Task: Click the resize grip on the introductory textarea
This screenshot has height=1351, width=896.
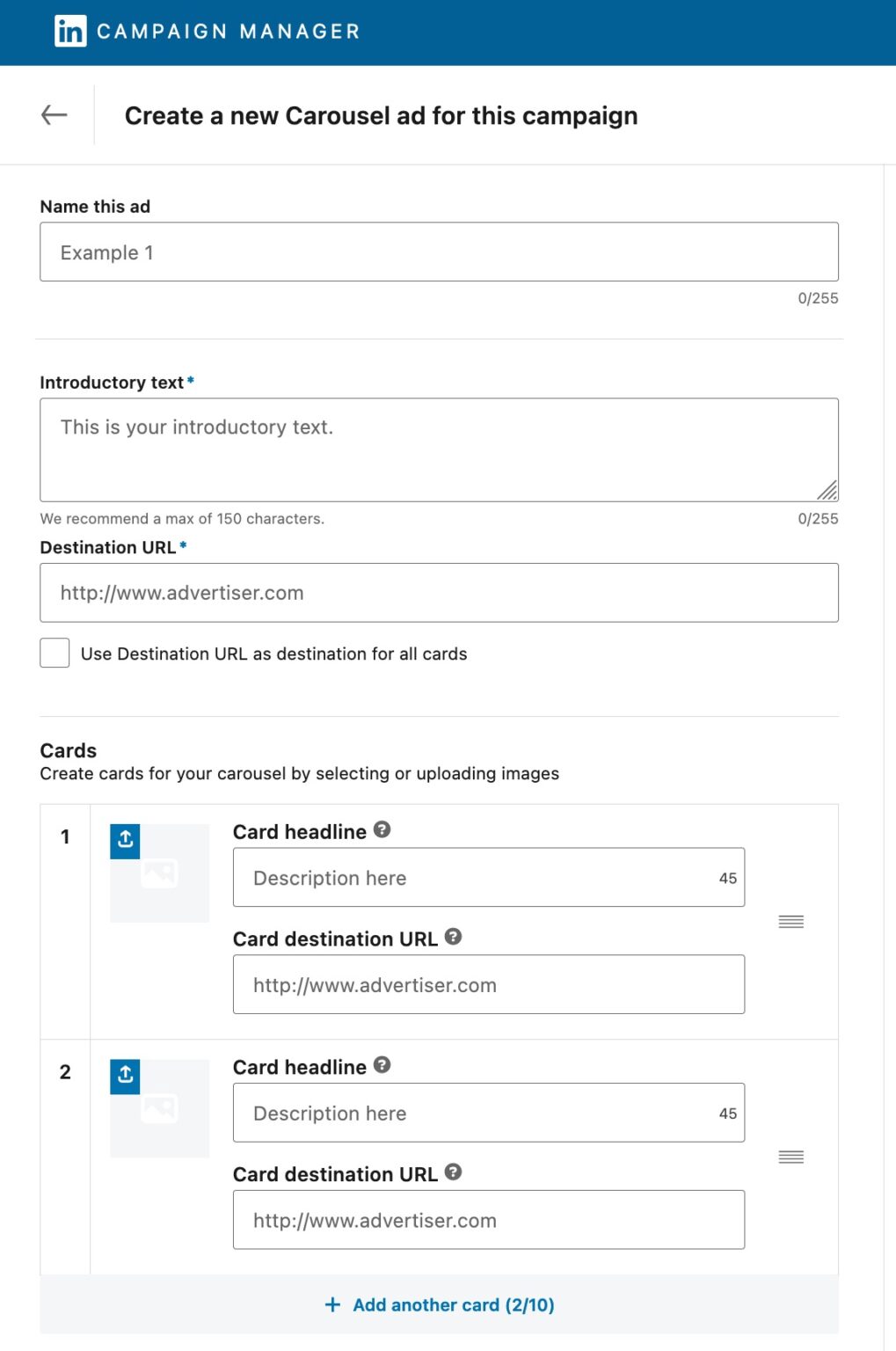Action: [828, 489]
